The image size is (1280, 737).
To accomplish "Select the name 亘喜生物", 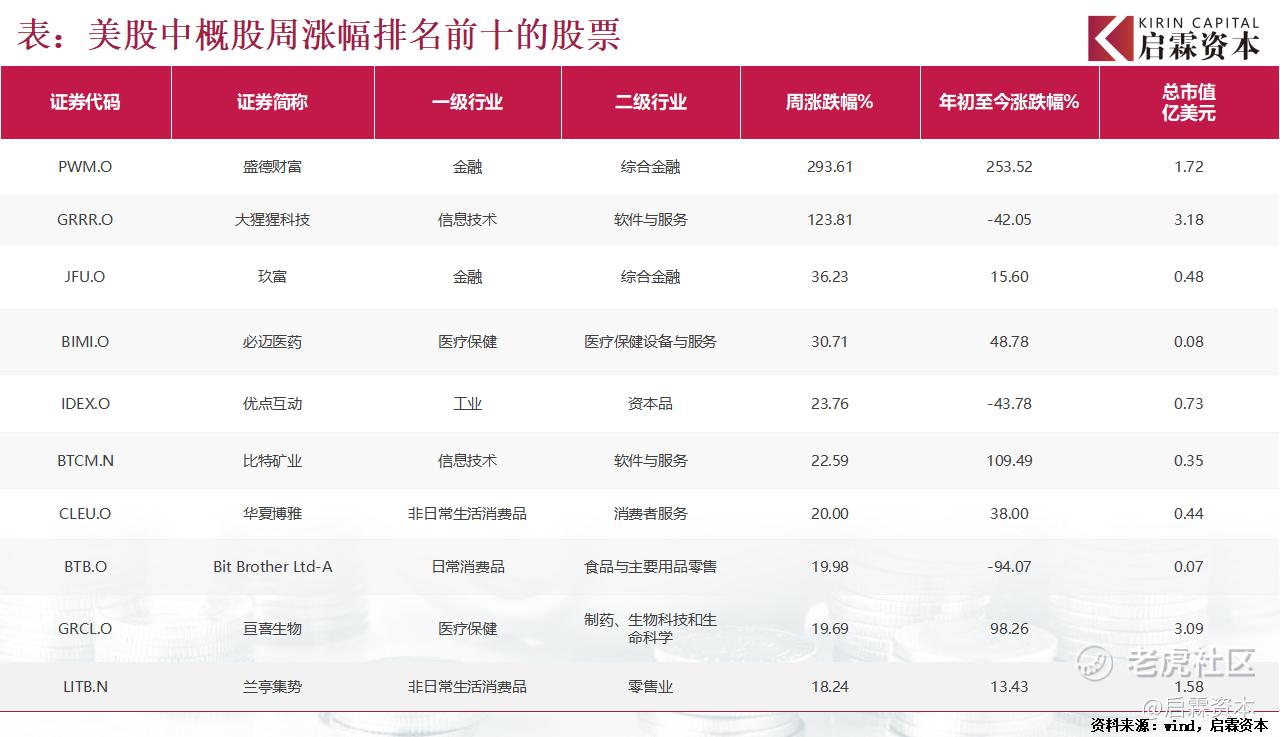I will (272, 628).
